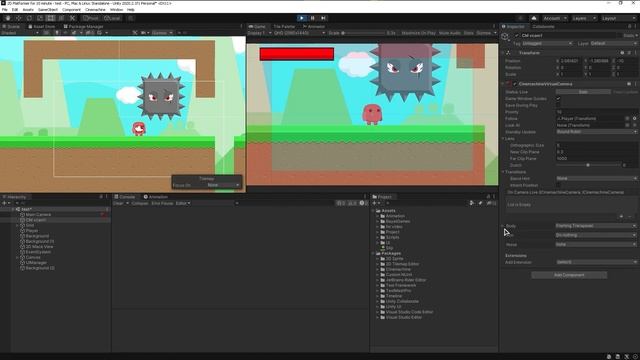Image resolution: width=640 pixels, height=360 pixels.
Task: Switch to the Animator tab
Action: [314, 27]
